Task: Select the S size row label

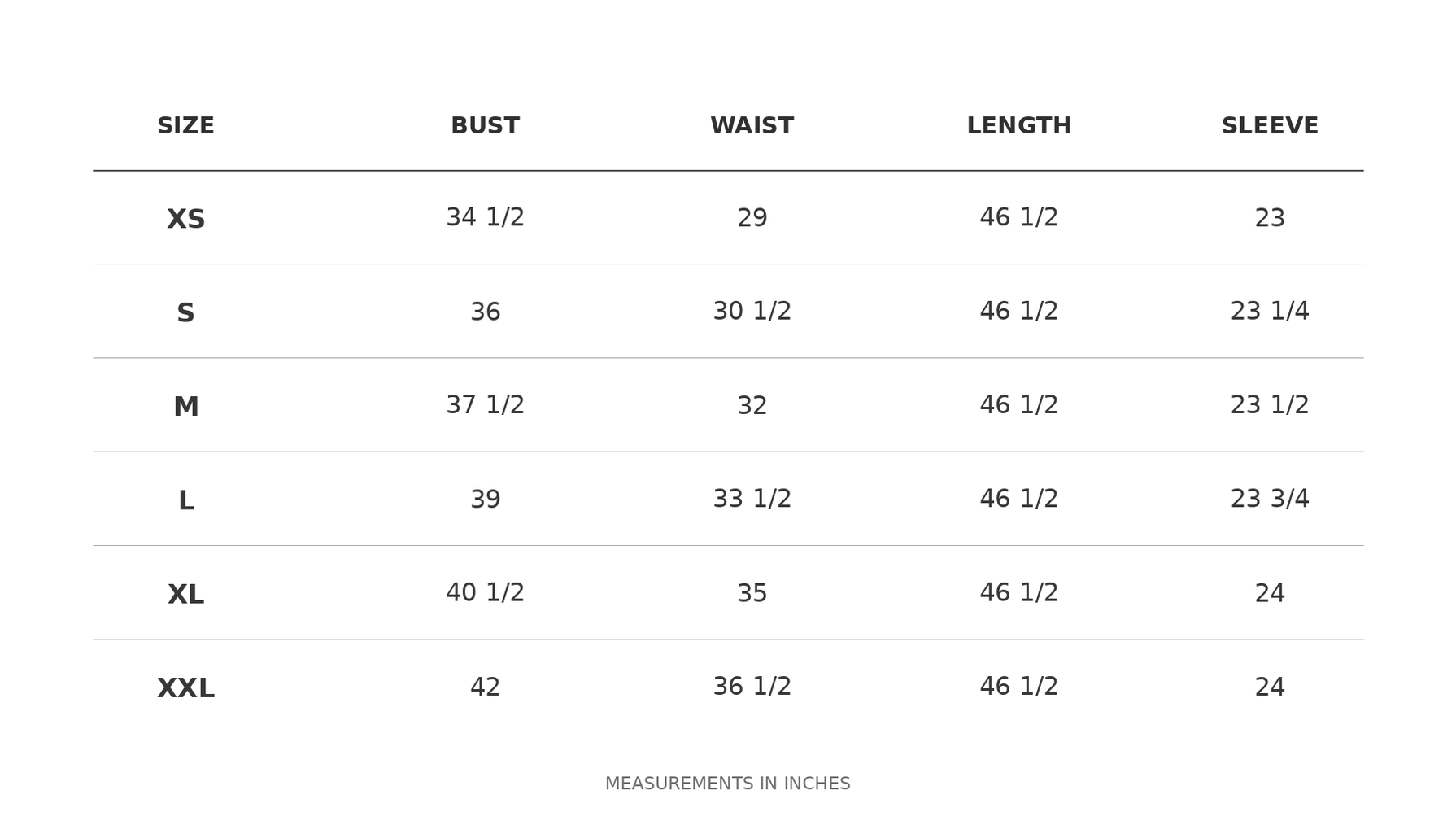Action: 185,313
